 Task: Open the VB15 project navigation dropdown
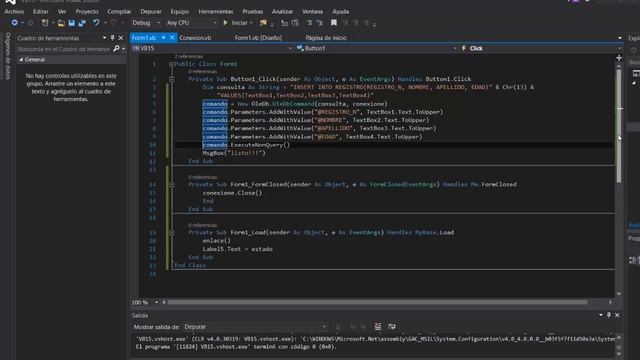[x=212, y=48]
